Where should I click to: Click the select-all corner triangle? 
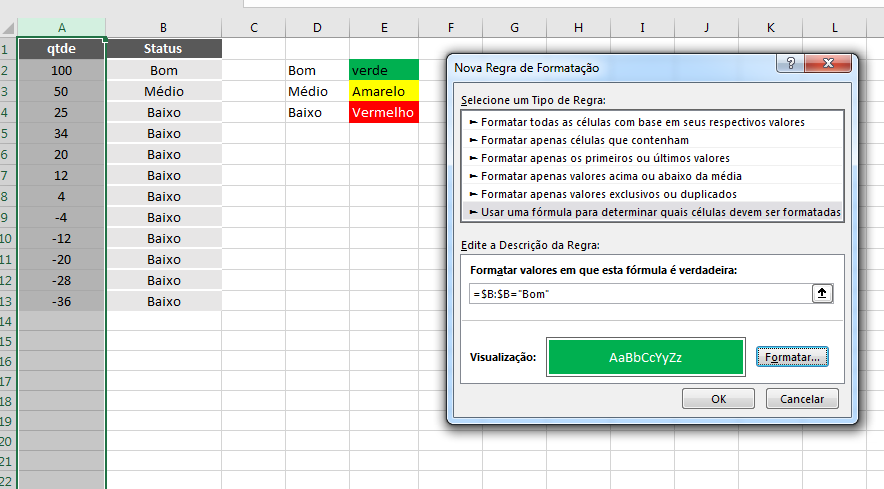click(8, 28)
